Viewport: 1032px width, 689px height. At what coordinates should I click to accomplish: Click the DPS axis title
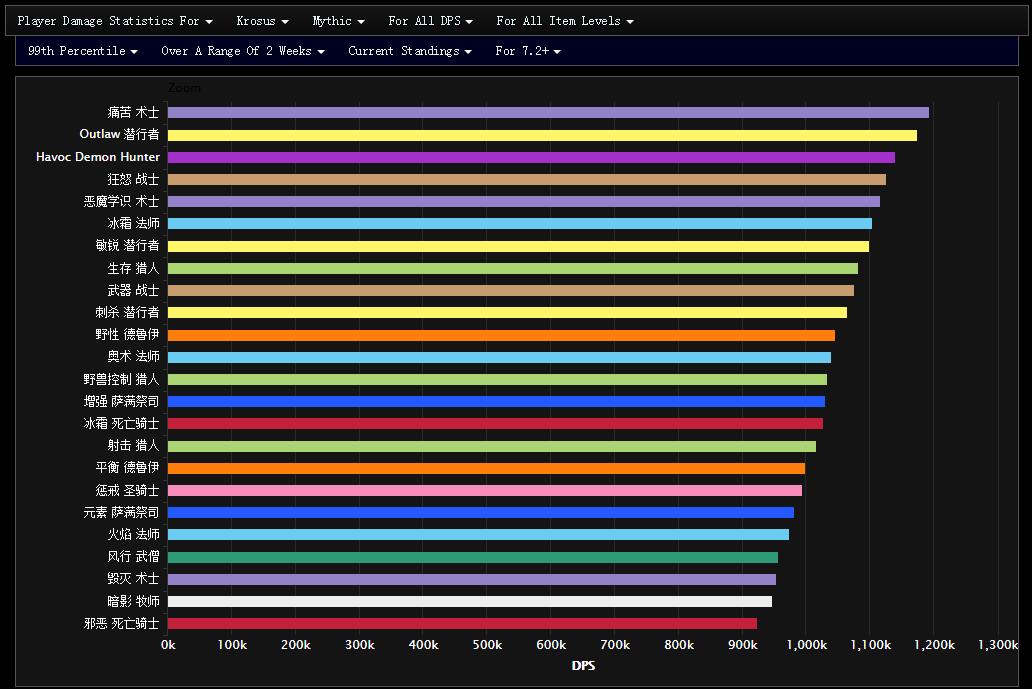[583, 666]
